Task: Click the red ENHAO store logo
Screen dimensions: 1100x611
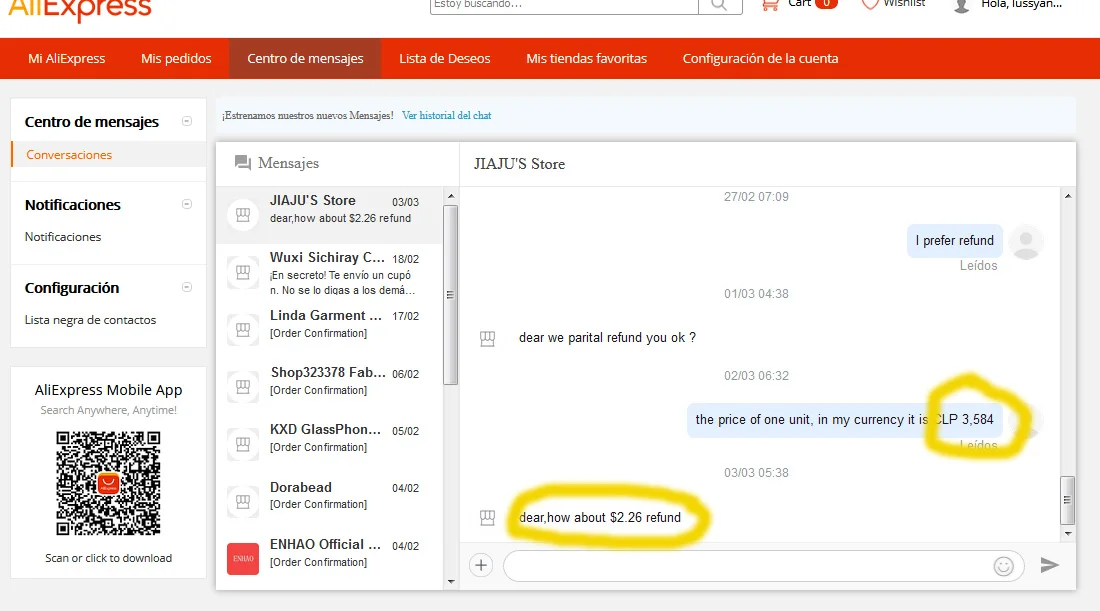Action: [243, 558]
